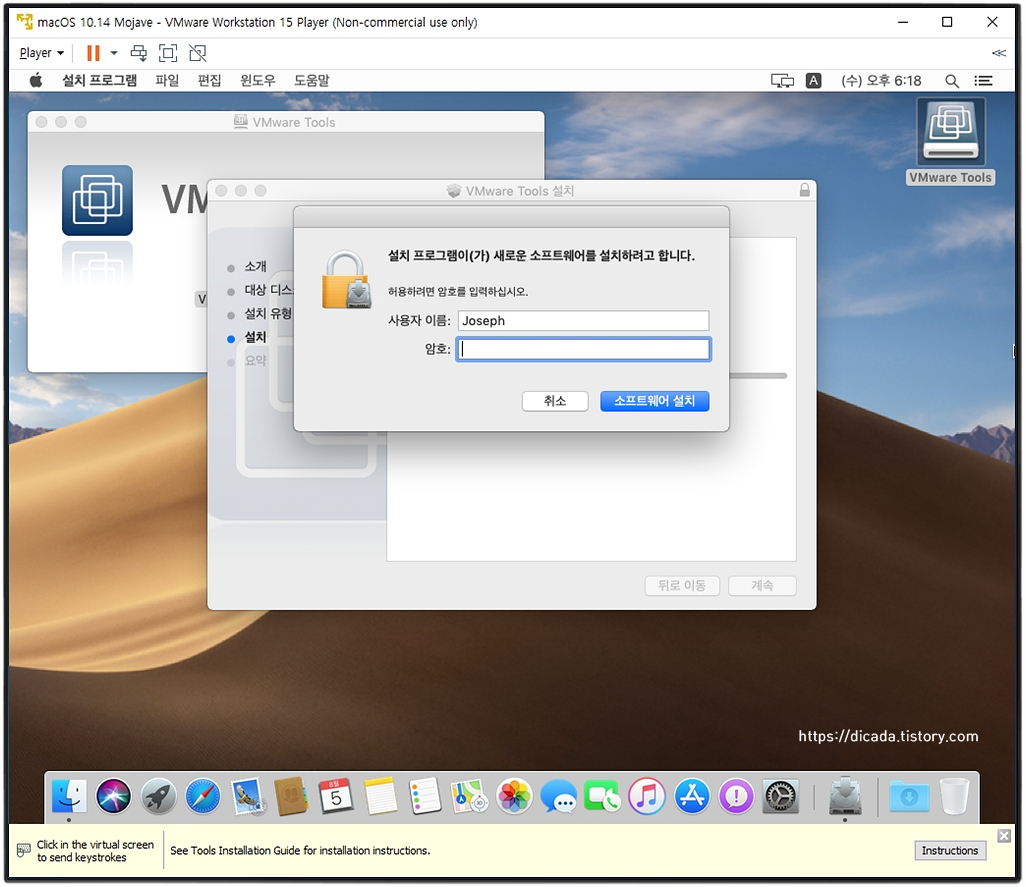Click keyboard hint icon in bottom bar

[24, 850]
